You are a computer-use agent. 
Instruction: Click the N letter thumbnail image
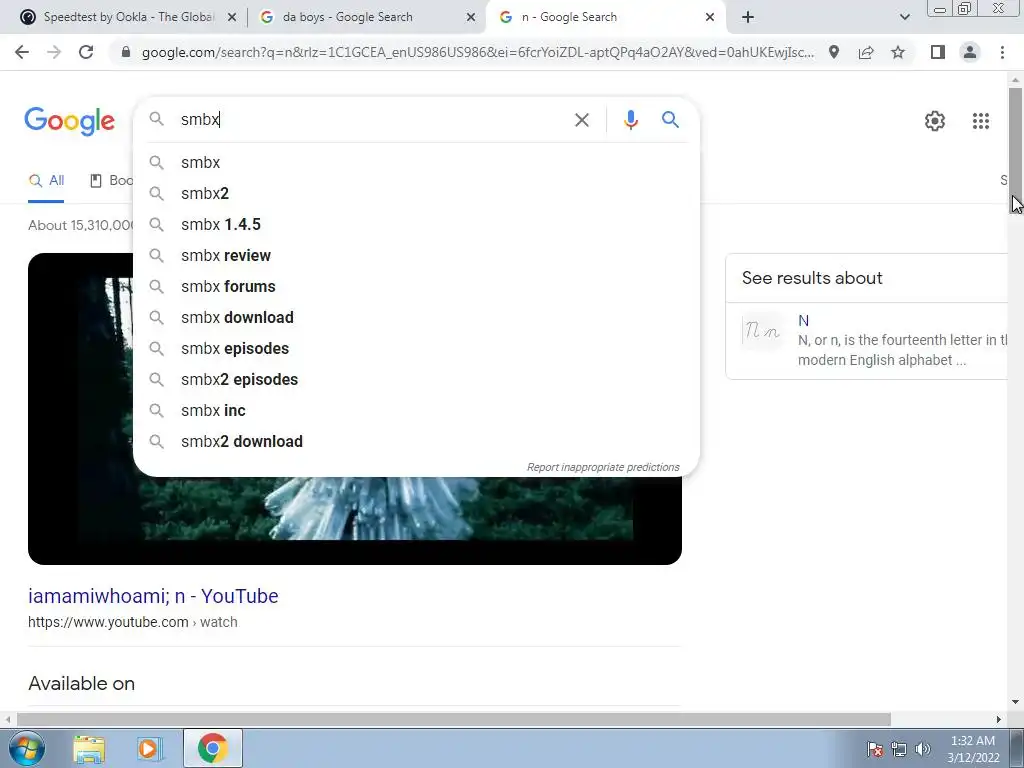pos(762,332)
